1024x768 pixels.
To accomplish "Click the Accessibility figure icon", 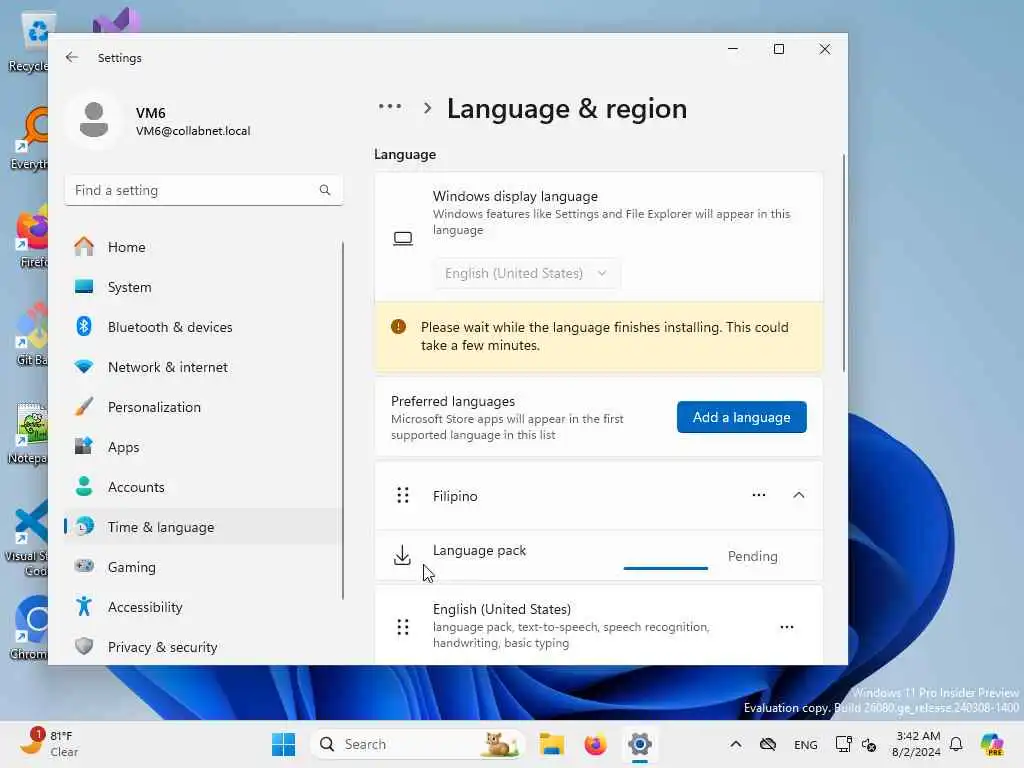I will click(84, 606).
